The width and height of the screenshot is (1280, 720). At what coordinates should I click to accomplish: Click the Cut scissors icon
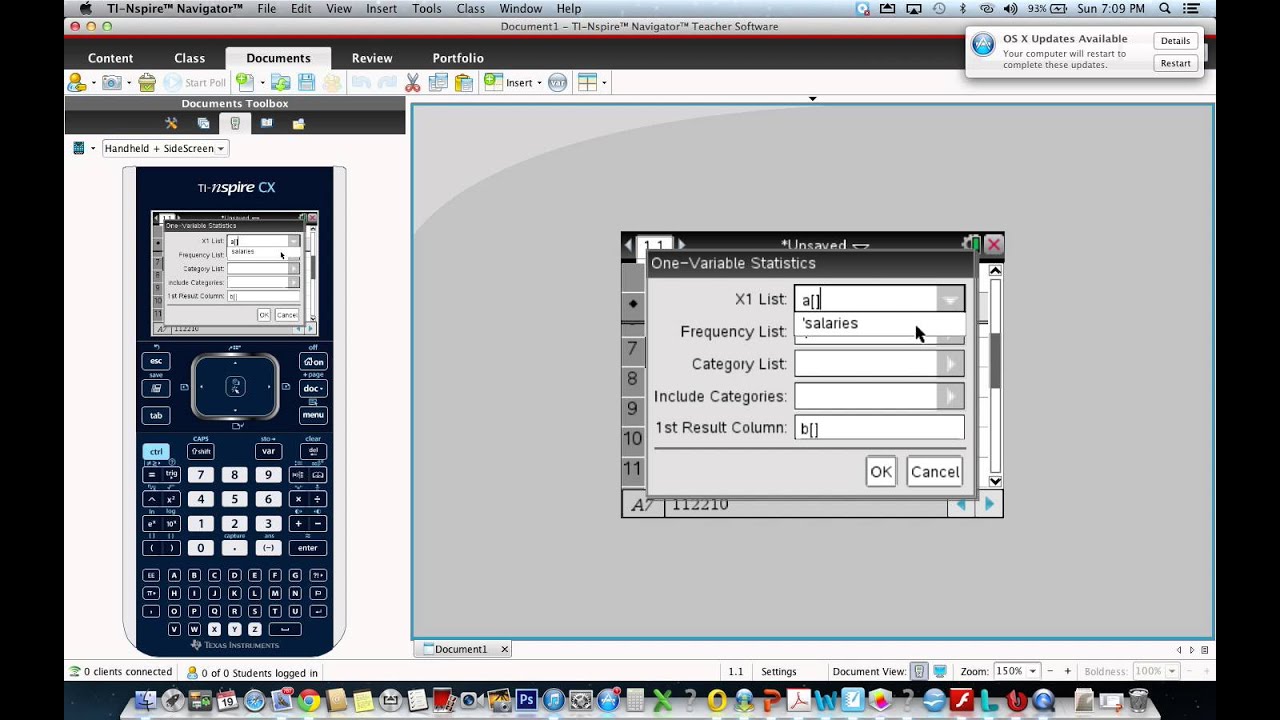pos(412,83)
